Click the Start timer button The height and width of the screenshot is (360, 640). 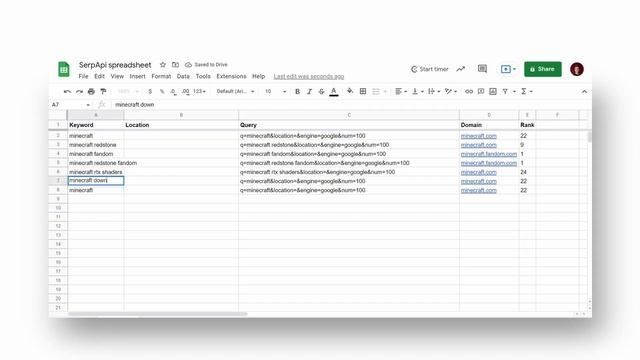429,69
